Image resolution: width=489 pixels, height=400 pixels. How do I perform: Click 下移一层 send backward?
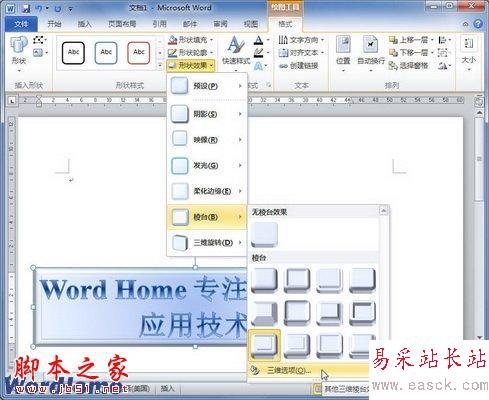click(x=411, y=53)
